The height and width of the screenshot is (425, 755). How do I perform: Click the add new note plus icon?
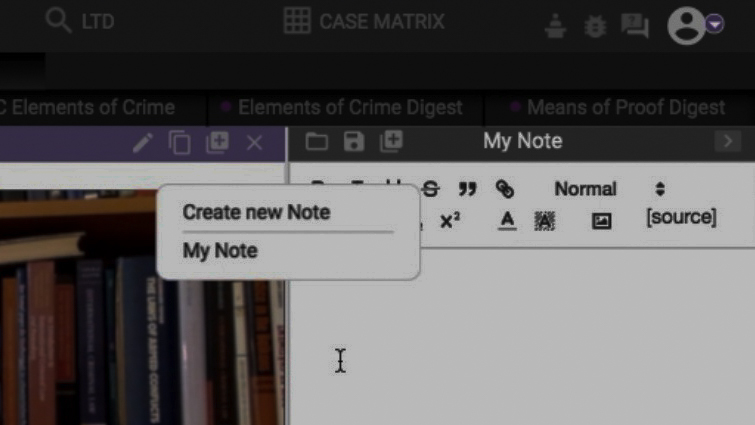point(391,141)
